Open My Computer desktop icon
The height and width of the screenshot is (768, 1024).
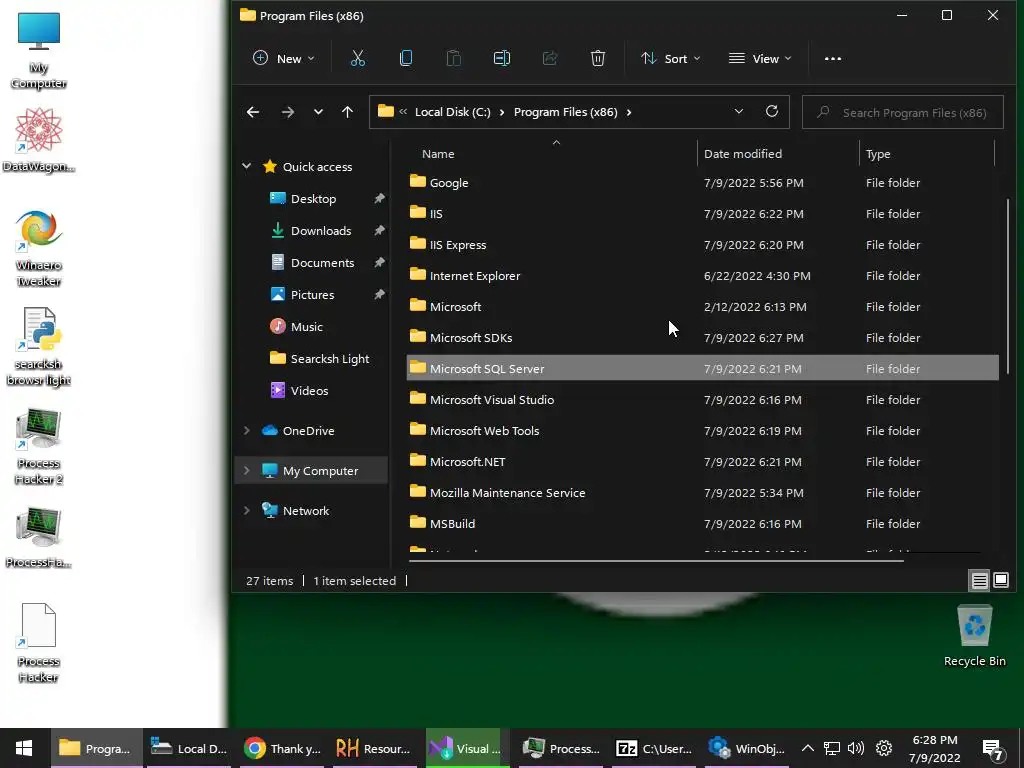click(x=39, y=50)
